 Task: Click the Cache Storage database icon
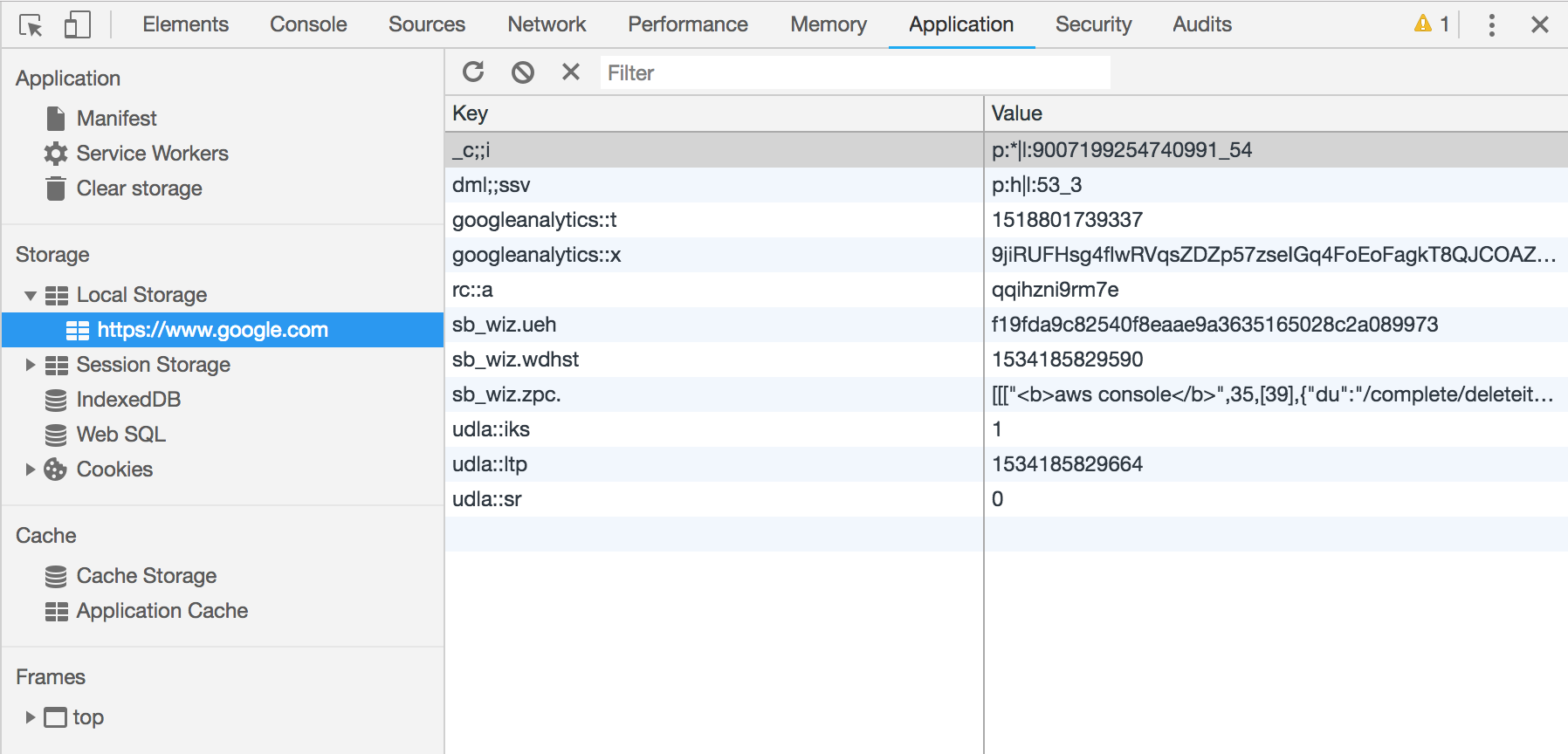[x=56, y=576]
